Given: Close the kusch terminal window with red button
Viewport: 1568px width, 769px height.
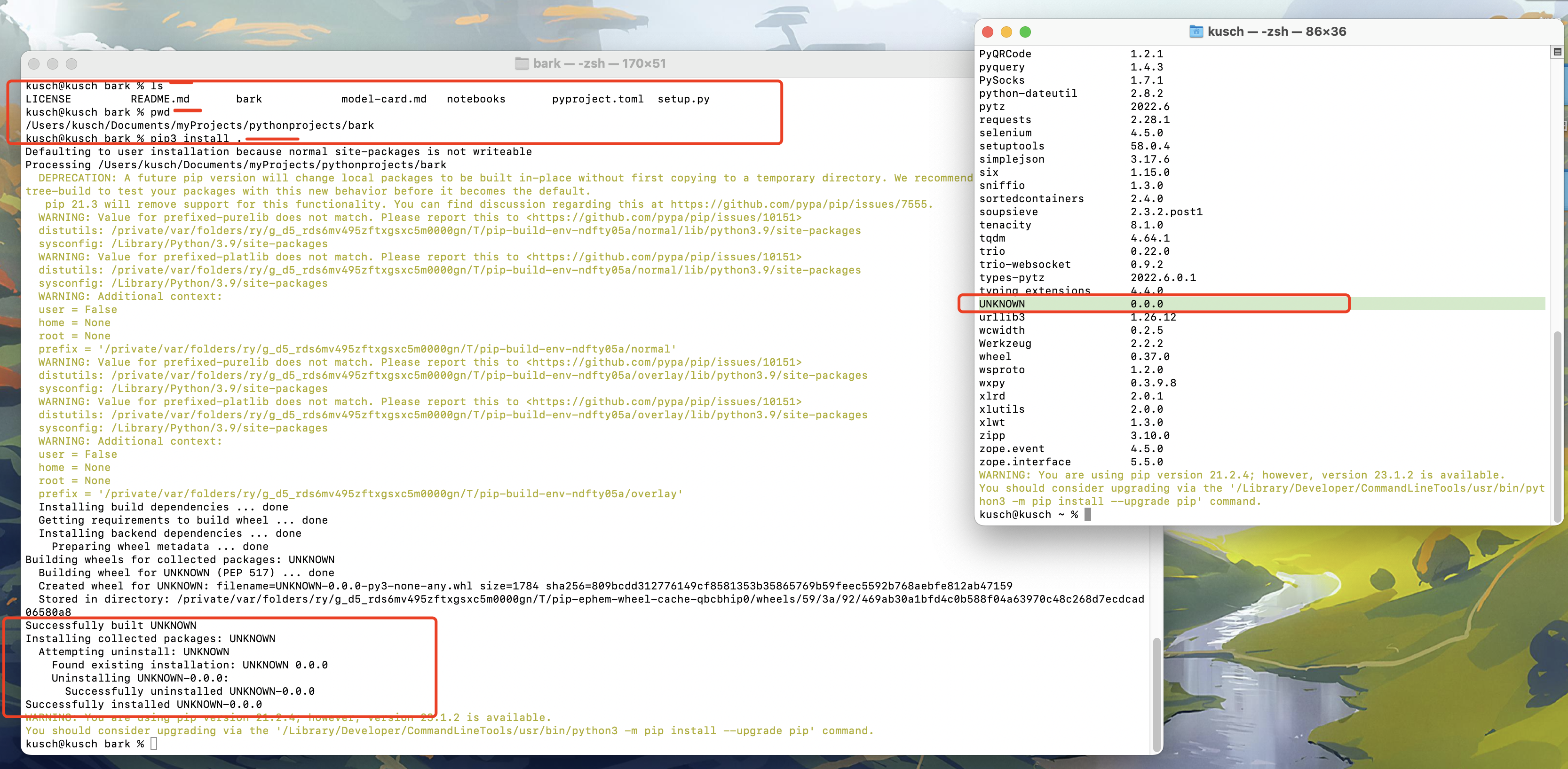Looking at the screenshot, I should [988, 31].
